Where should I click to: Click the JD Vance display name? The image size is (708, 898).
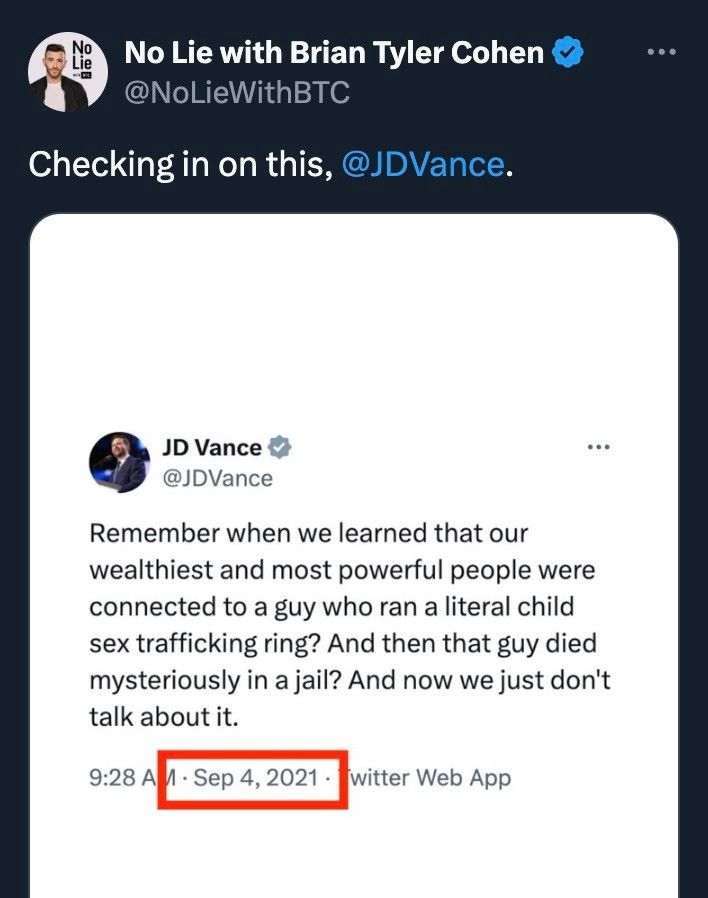[x=212, y=448]
